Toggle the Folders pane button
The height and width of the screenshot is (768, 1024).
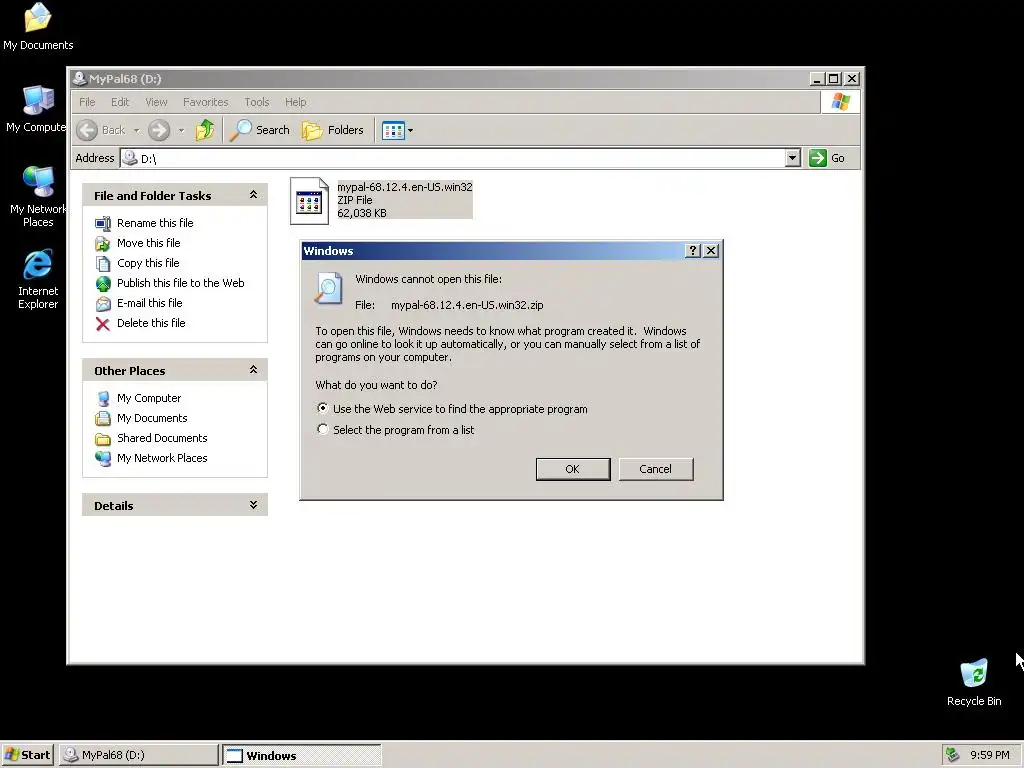click(x=332, y=130)
